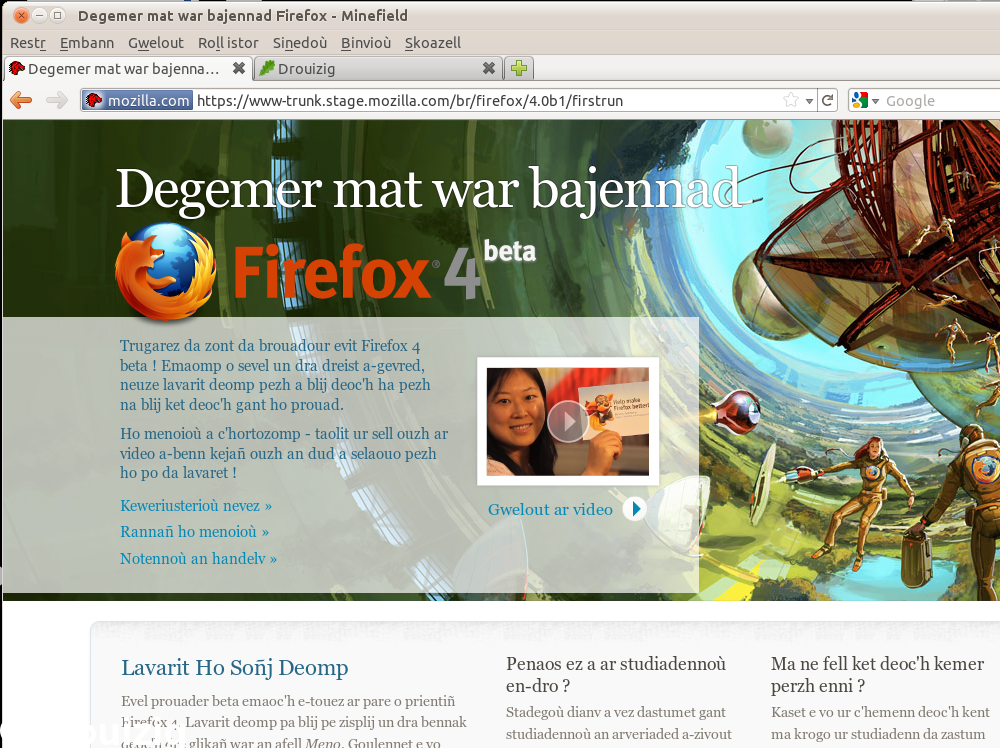The width and height of the screenshot is (1000, 748).
Task: Open a new tab with the plus icon
Action: point(519,68)
